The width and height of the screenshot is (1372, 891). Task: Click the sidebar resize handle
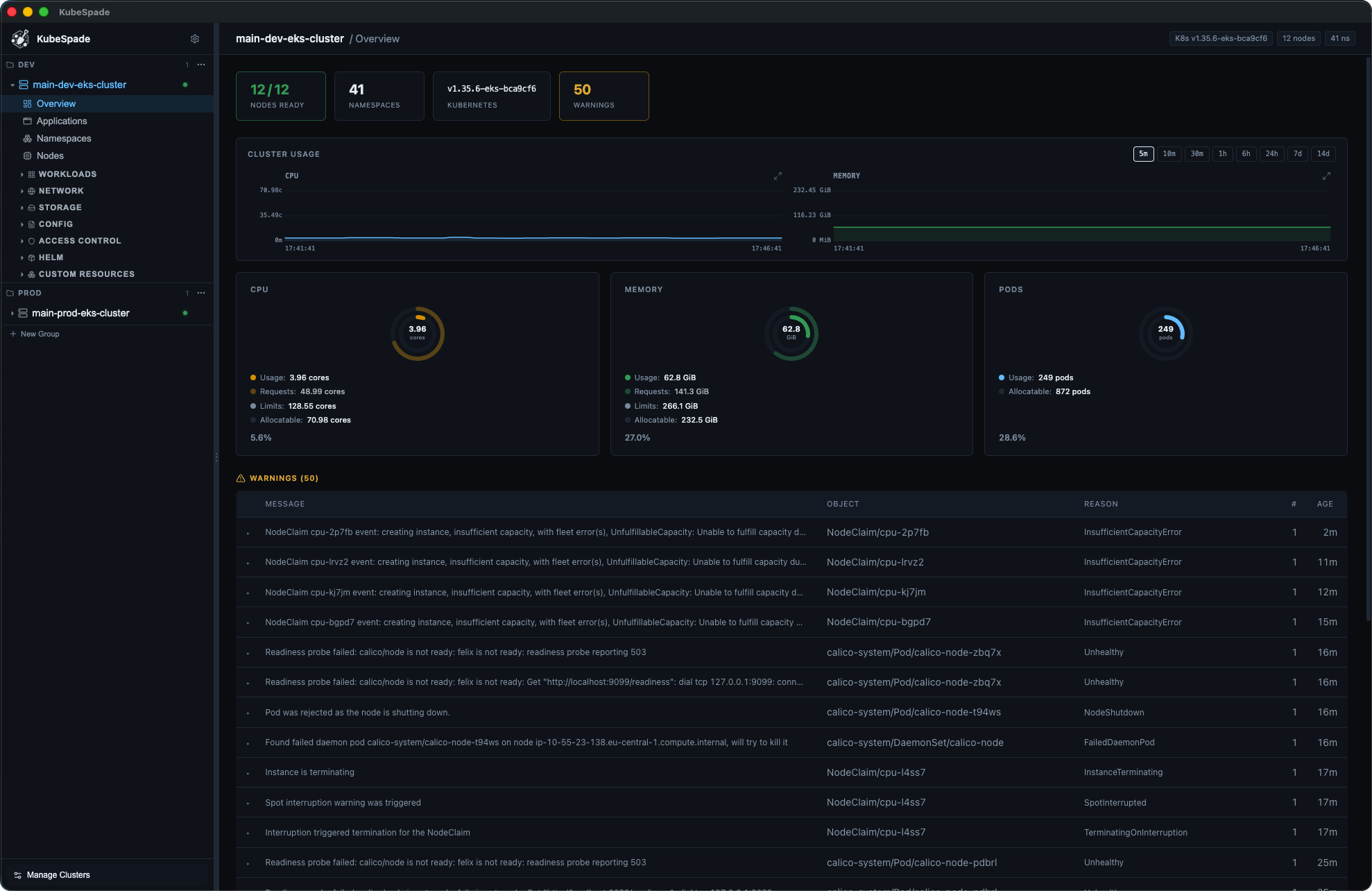click(x=216, y=457)
